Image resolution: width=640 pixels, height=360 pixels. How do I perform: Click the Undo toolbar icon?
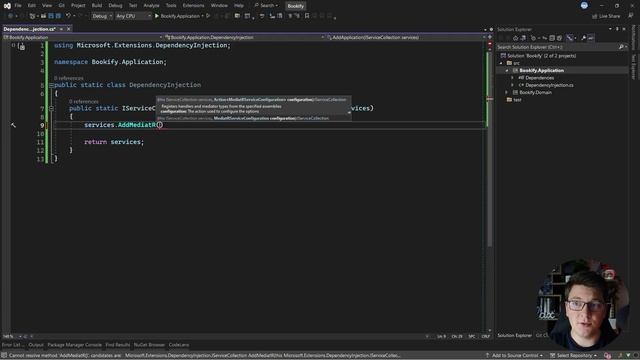69,16
